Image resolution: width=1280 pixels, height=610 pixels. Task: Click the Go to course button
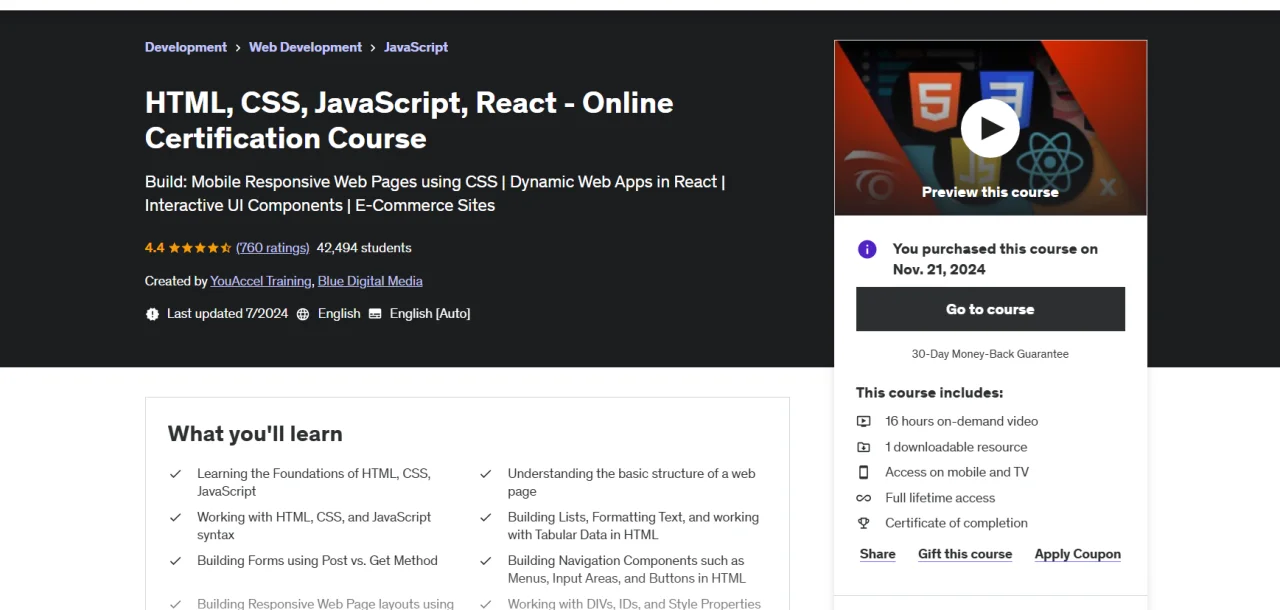[x=990, y=309]
